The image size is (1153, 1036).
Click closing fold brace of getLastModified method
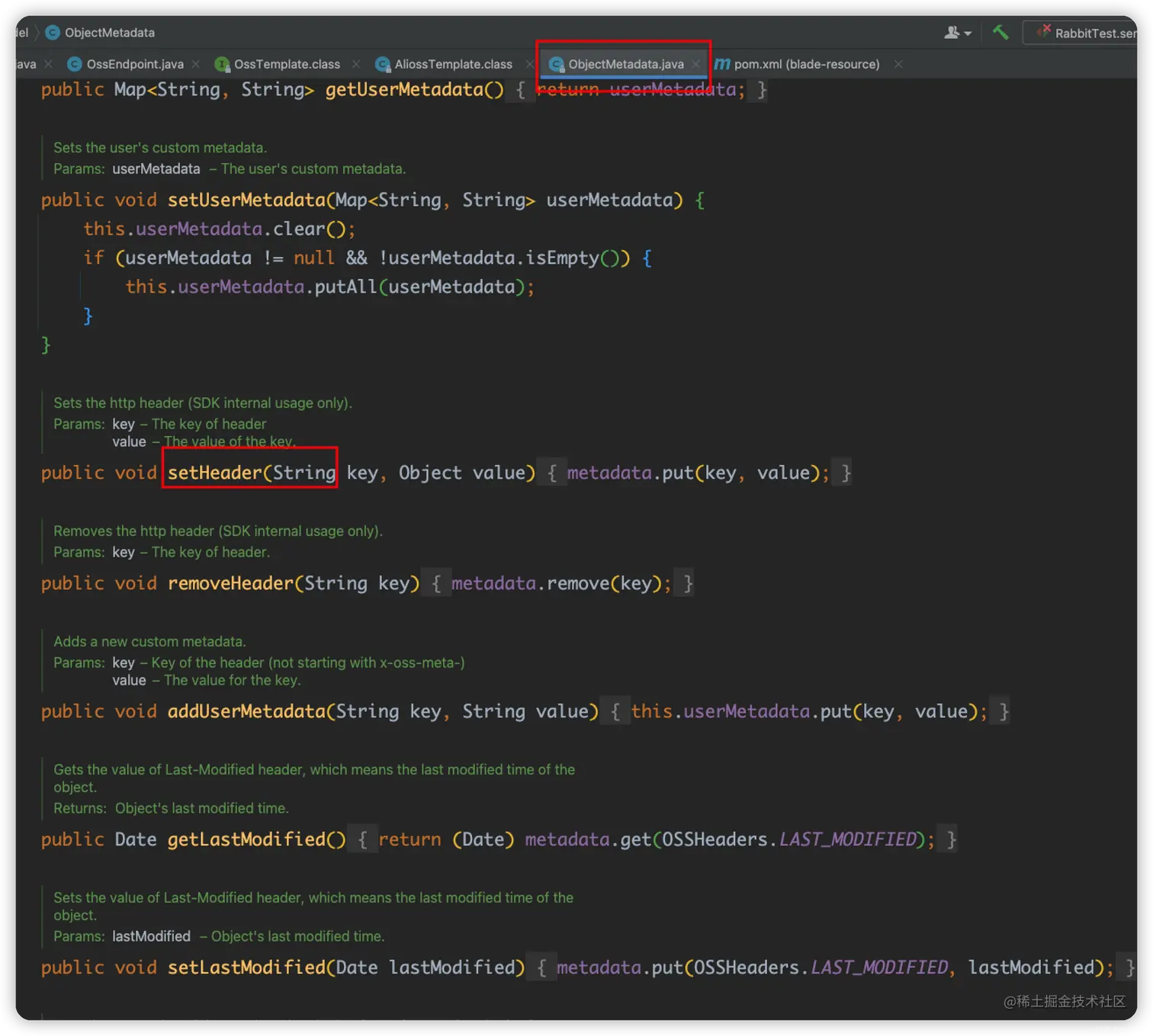[951, 840]
